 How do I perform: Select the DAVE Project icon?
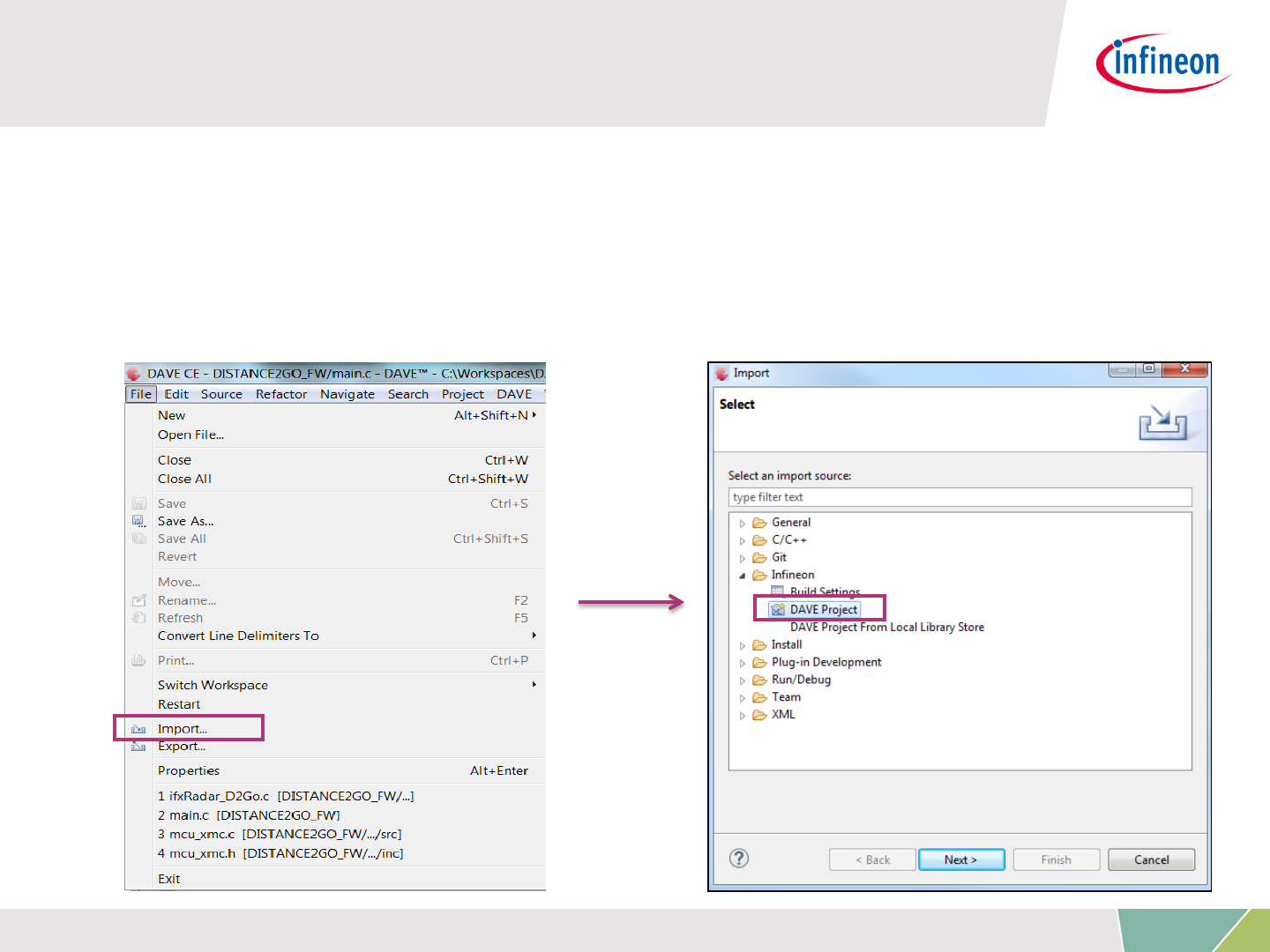tap(778, 609)
